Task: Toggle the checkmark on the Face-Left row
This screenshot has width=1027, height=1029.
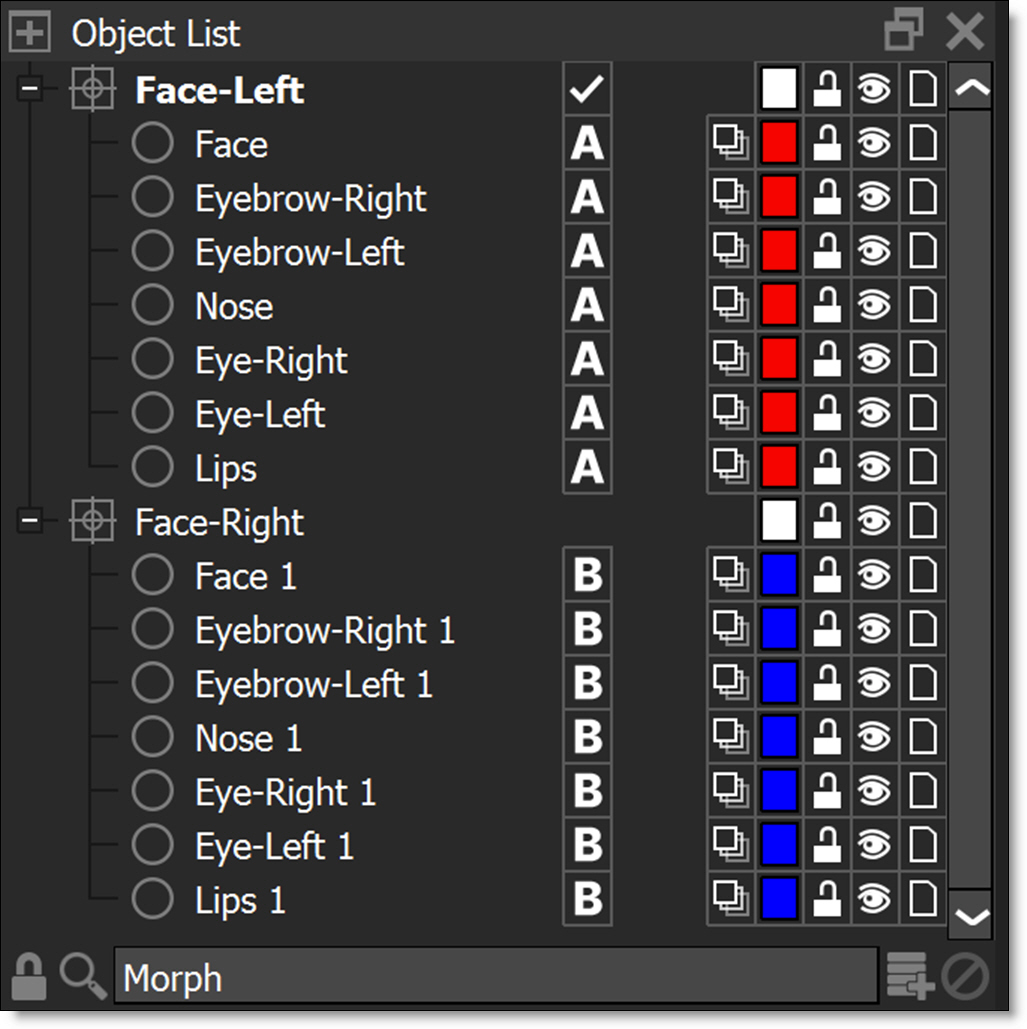Action: point(587,90)
